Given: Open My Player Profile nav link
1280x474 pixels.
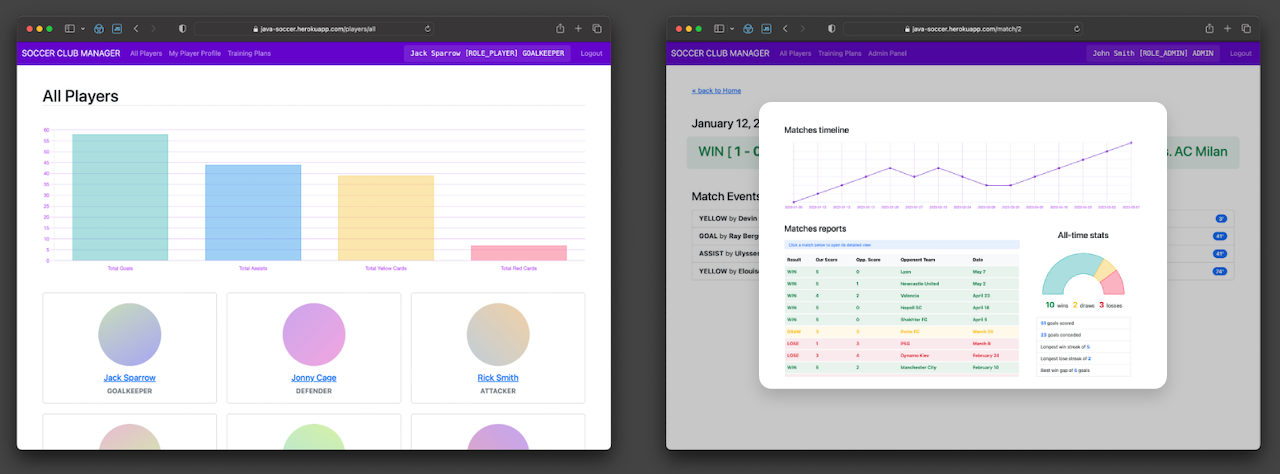Looking at the screenshot, I should pyautogui.click(x=194, y=53).
